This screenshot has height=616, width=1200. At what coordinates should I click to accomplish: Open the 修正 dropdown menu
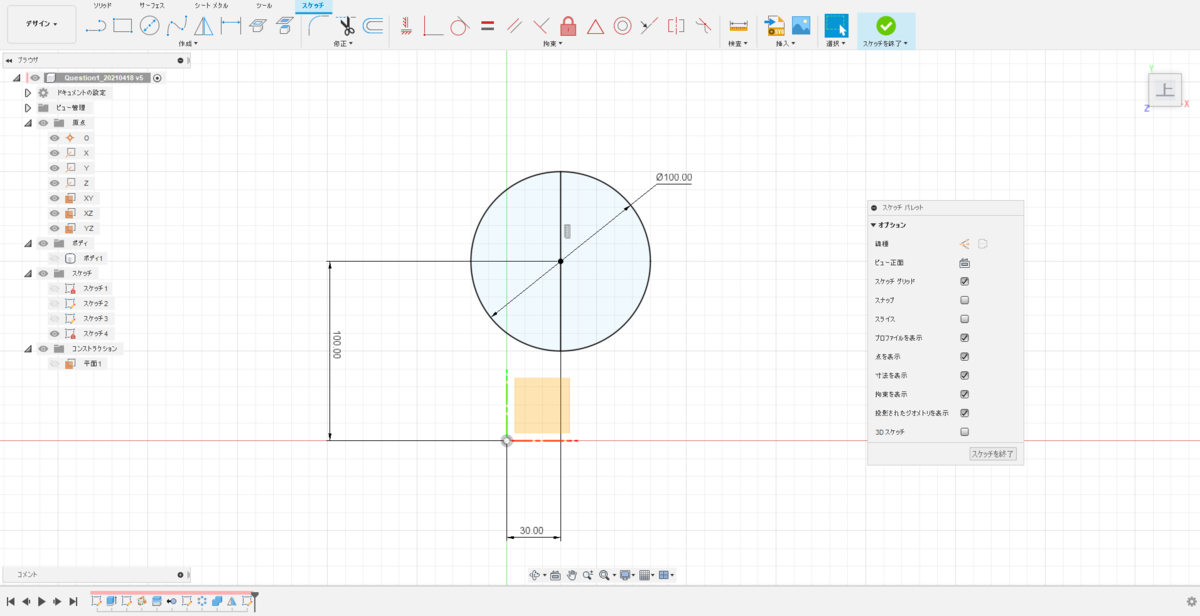(x=345, y=44)
